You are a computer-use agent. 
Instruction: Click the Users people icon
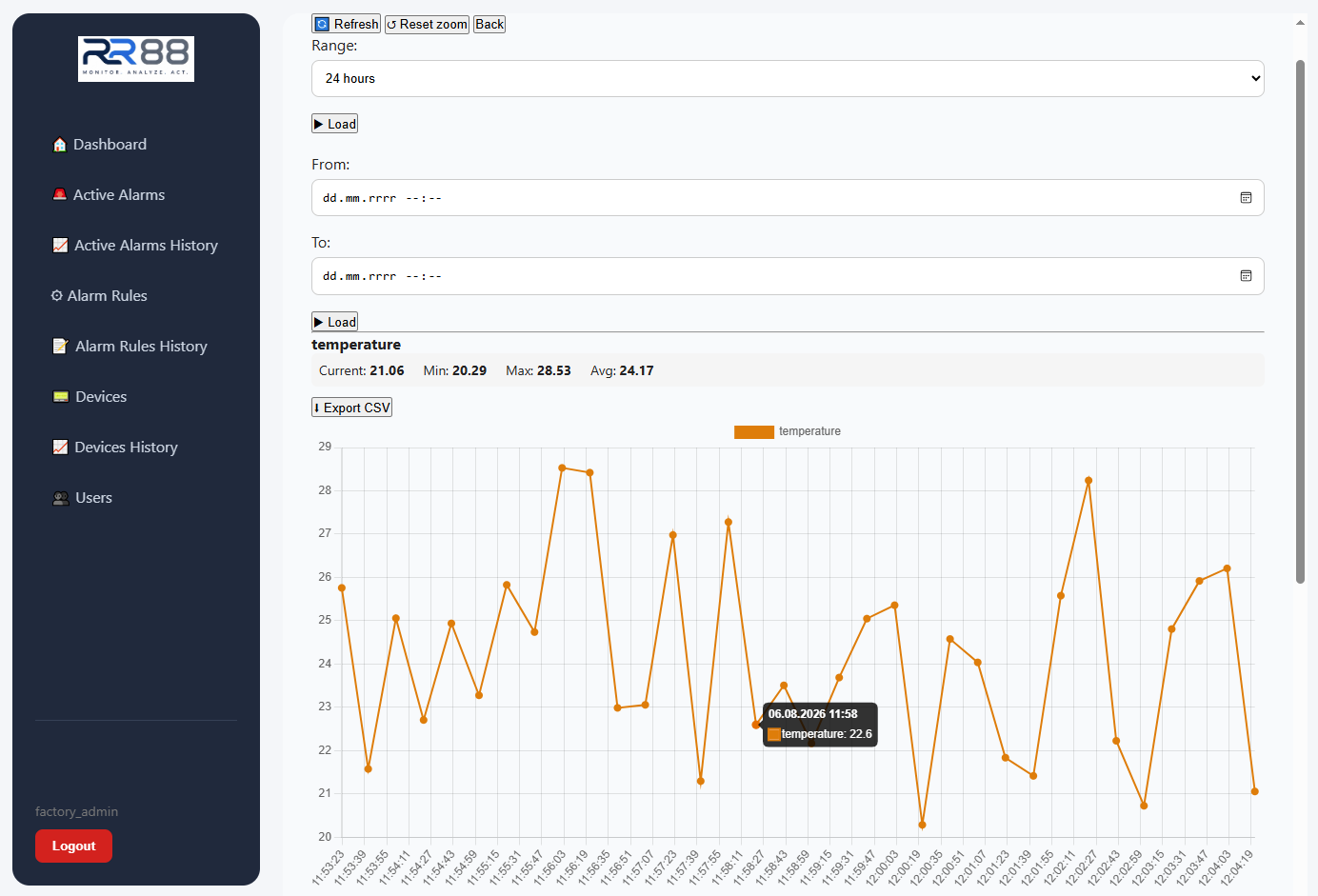pos(61,497)
